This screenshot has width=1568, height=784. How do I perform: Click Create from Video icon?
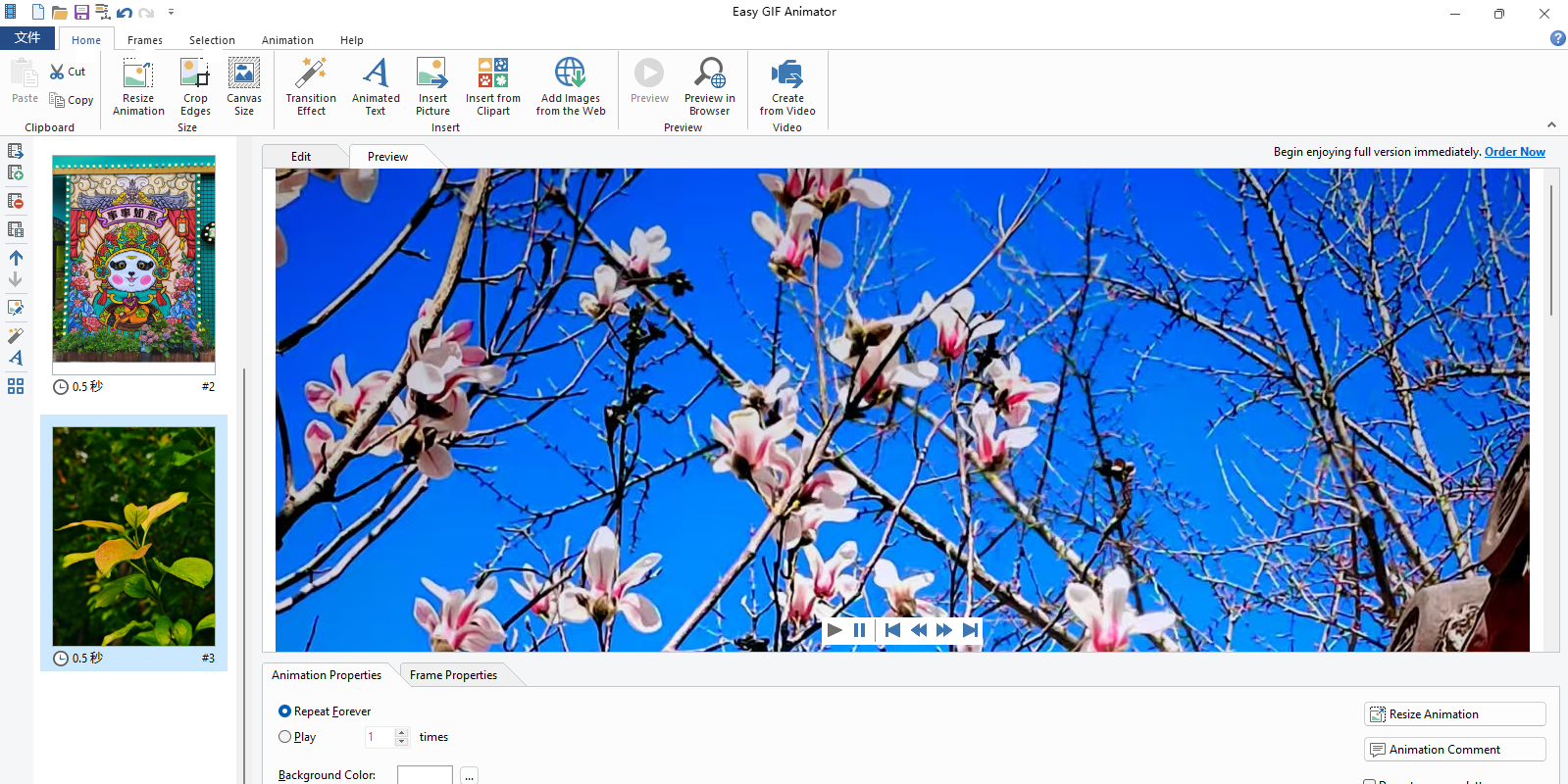tap(786, 73)
